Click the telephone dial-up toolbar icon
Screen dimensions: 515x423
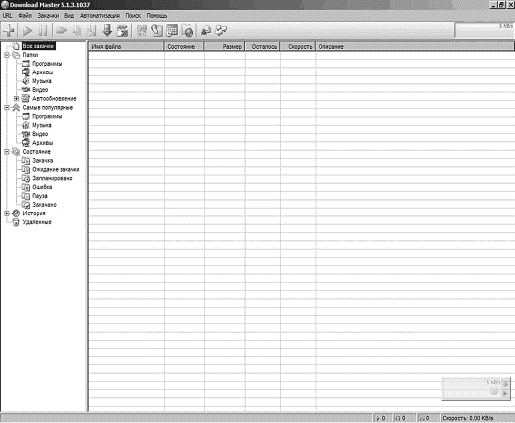[x=157, y=30]
